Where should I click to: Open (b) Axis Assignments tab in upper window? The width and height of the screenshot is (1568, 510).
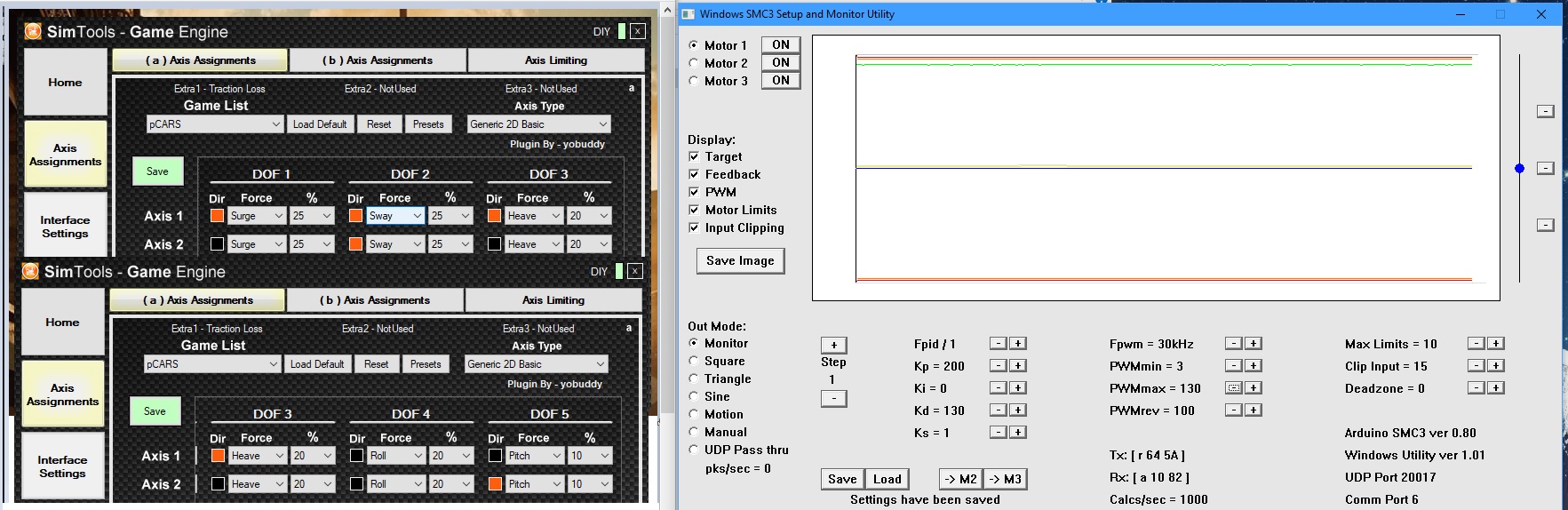378,60
